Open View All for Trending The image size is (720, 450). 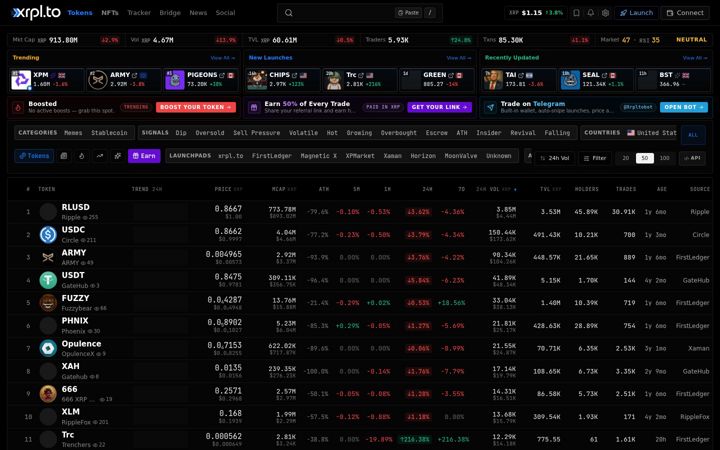223,58
